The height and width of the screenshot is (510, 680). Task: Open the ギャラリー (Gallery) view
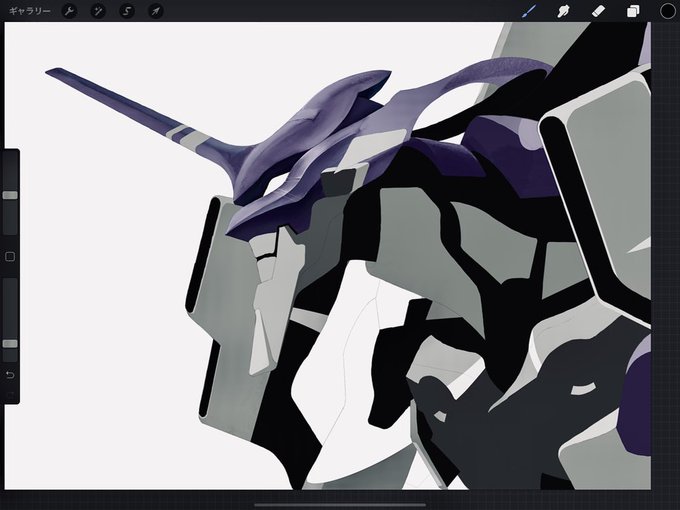pyautogui.click(x=29, y=11)
